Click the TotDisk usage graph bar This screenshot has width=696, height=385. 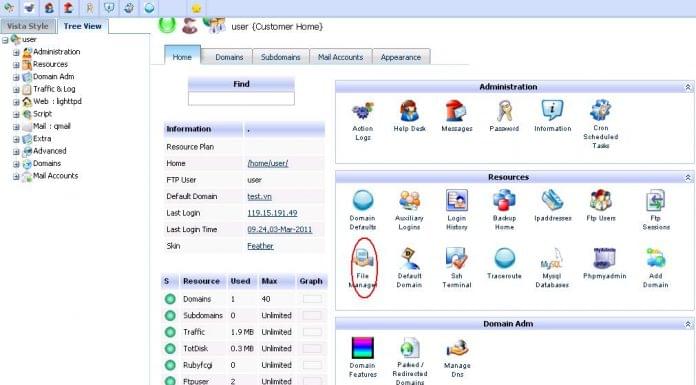click(x=312, y=348)
